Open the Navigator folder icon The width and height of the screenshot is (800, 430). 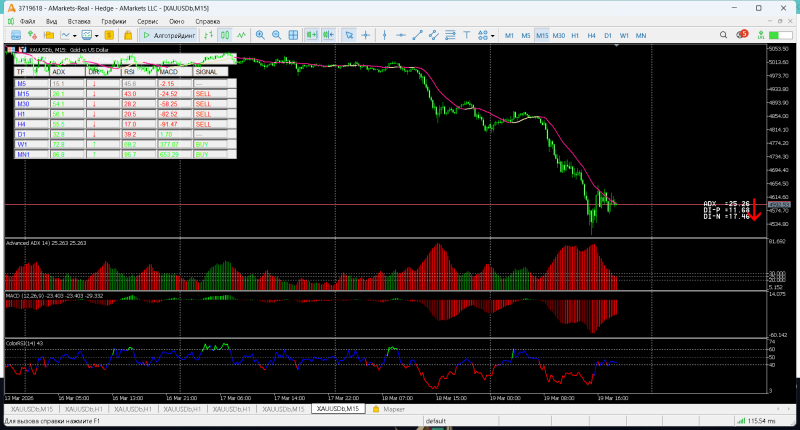[x=49, y=35]
